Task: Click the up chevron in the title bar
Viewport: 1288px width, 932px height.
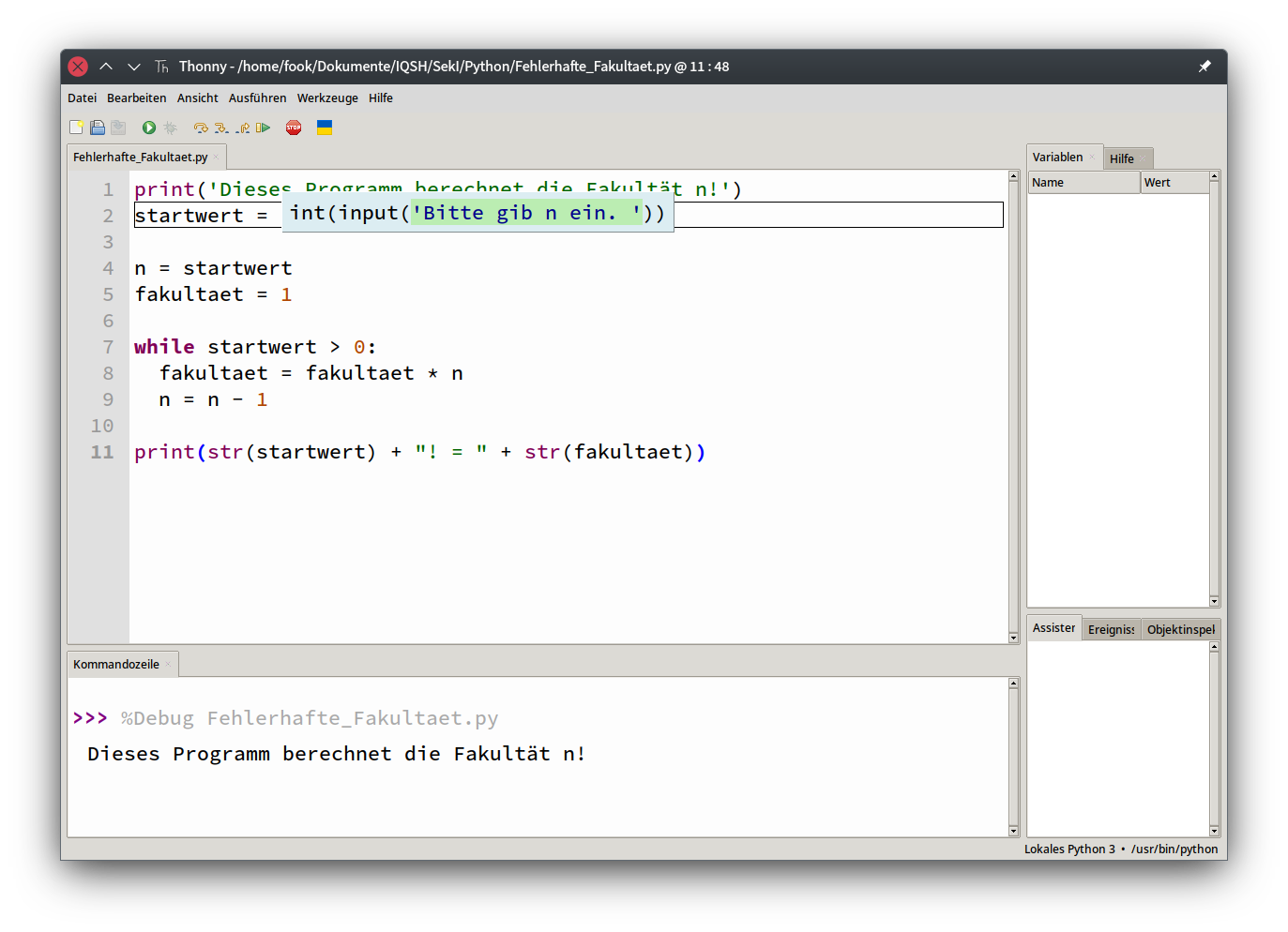Action: pos(106,67)
